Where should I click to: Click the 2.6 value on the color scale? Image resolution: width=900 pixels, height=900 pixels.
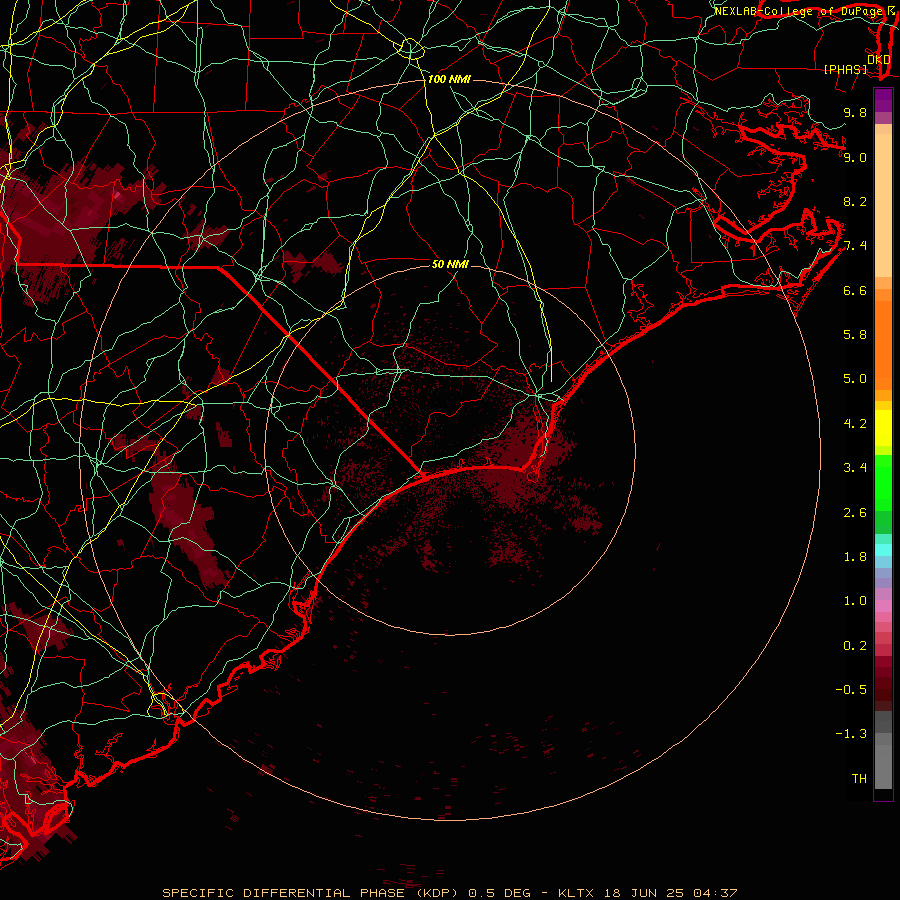pyautogui.click(x=855, y=513)
